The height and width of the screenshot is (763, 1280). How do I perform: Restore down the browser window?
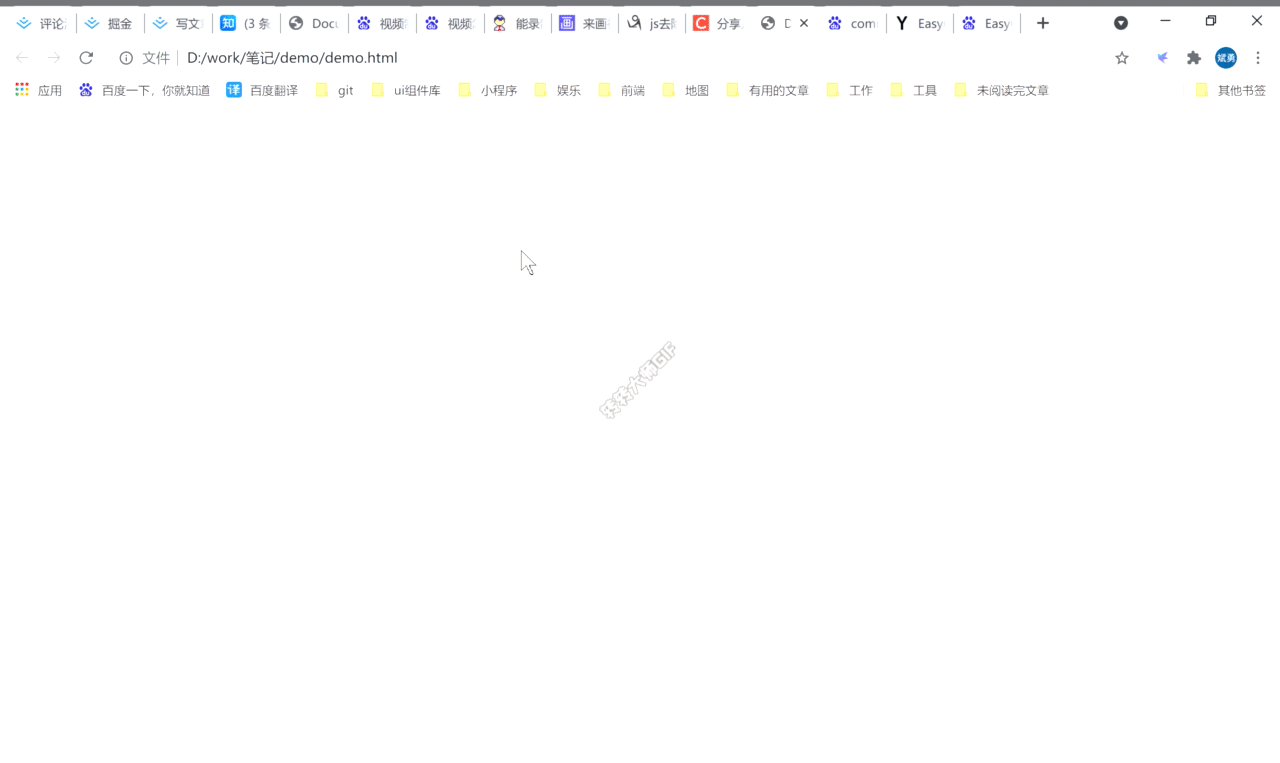[1211, 21]
